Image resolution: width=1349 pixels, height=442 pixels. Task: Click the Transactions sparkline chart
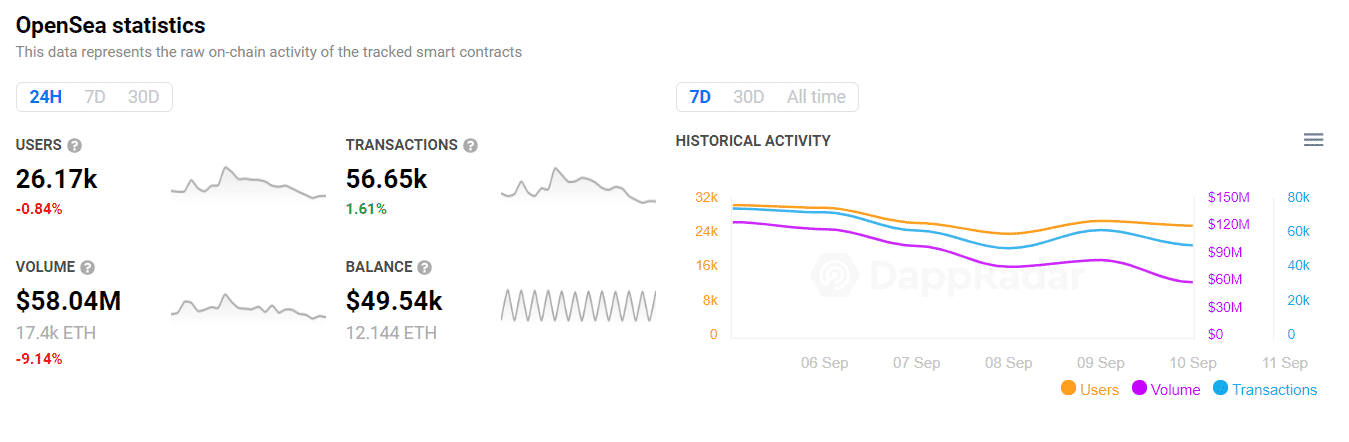coord(578,185)
